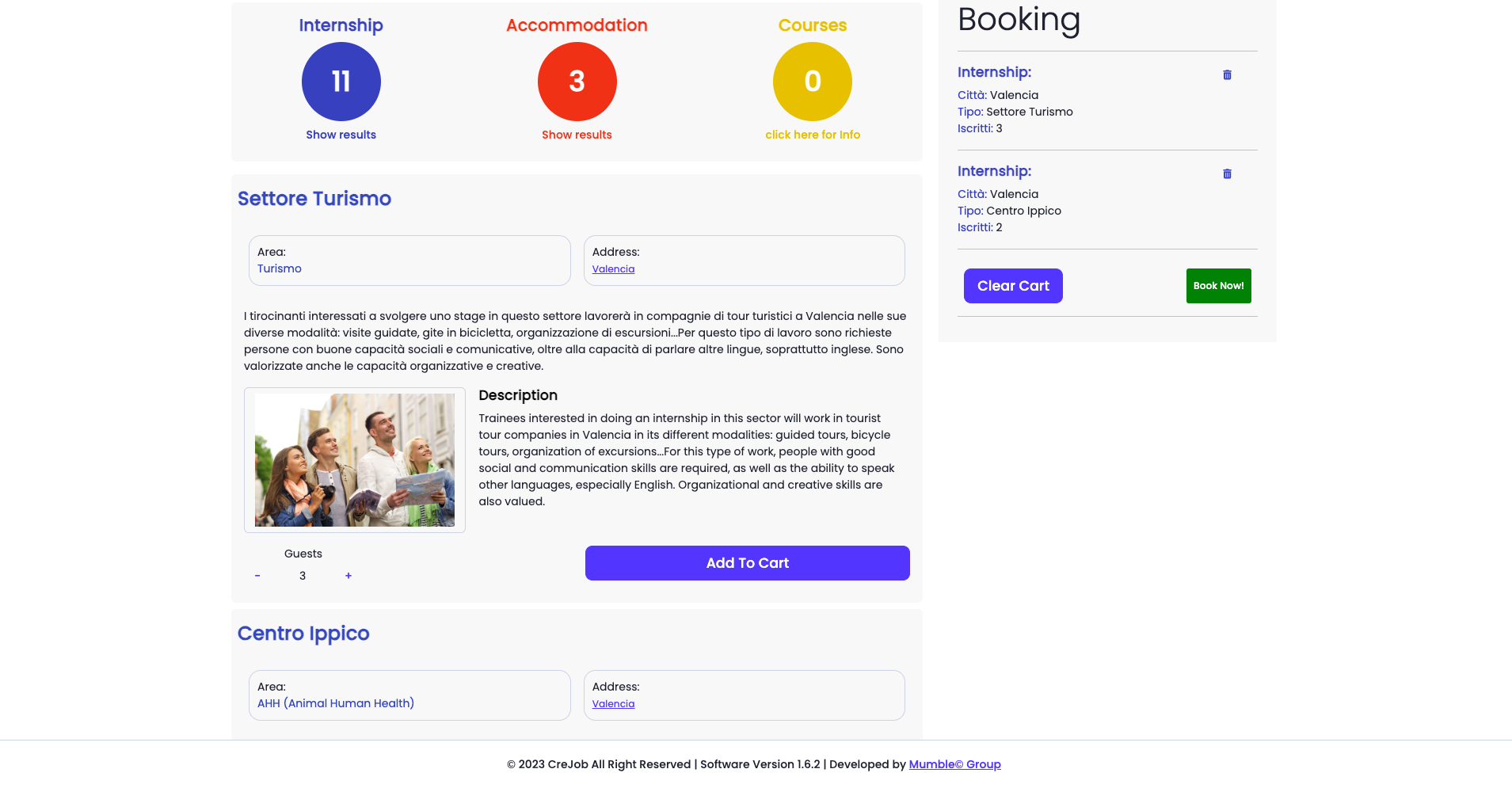Image resolution: width=1512 pixels, height=788 pixels.
Task: Click the yellow Courses count circle
Action: coord(813,82)
